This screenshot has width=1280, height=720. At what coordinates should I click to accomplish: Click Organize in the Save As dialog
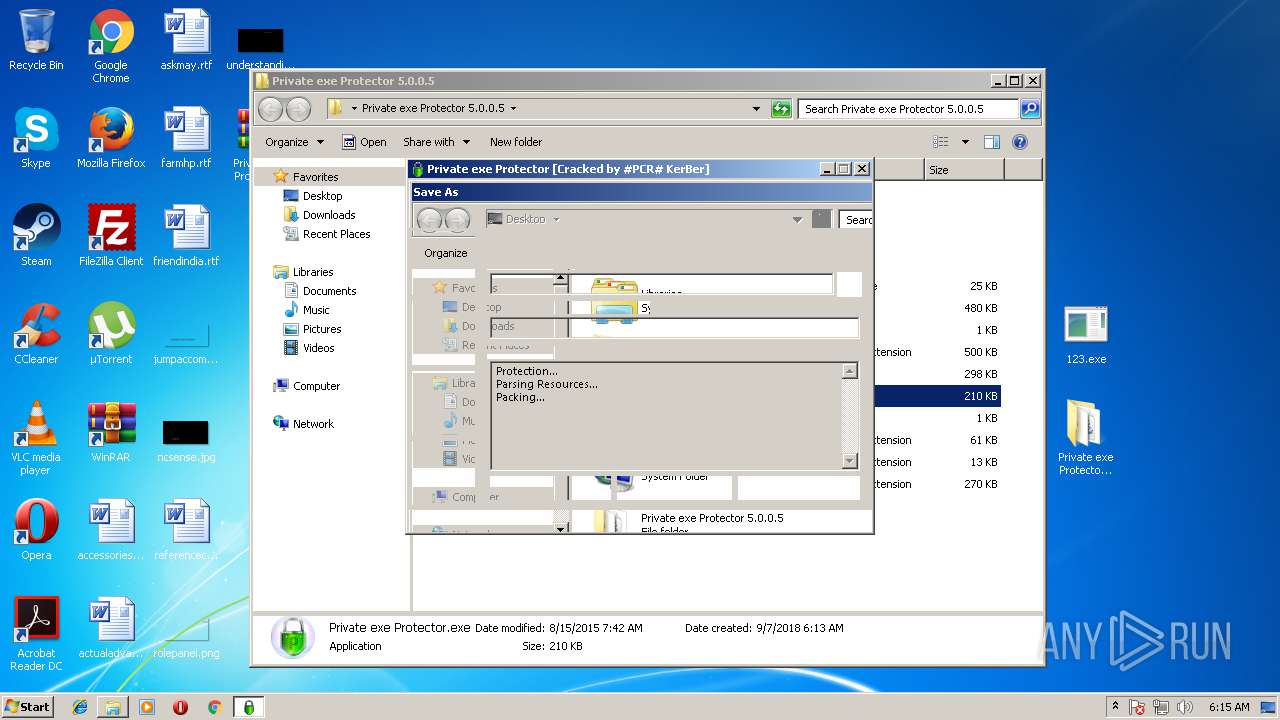coord(445,253)
